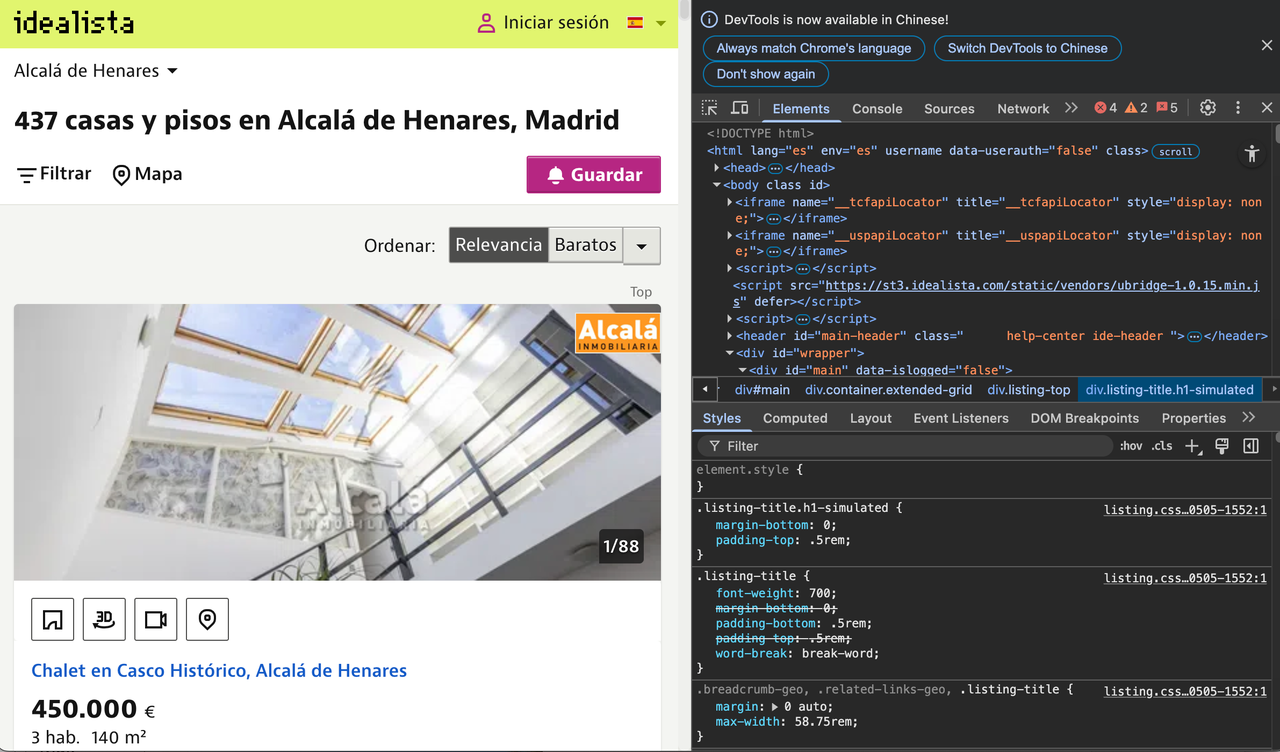Screen dimensions: 1280x752
Task: Switch to the Sources tab
Action: point(949,109)
